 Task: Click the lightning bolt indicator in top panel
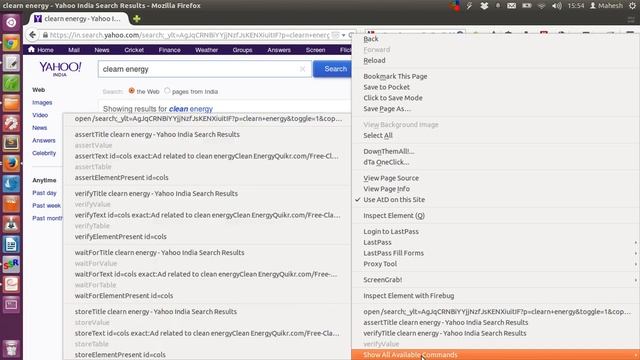(x=469, y=6)
